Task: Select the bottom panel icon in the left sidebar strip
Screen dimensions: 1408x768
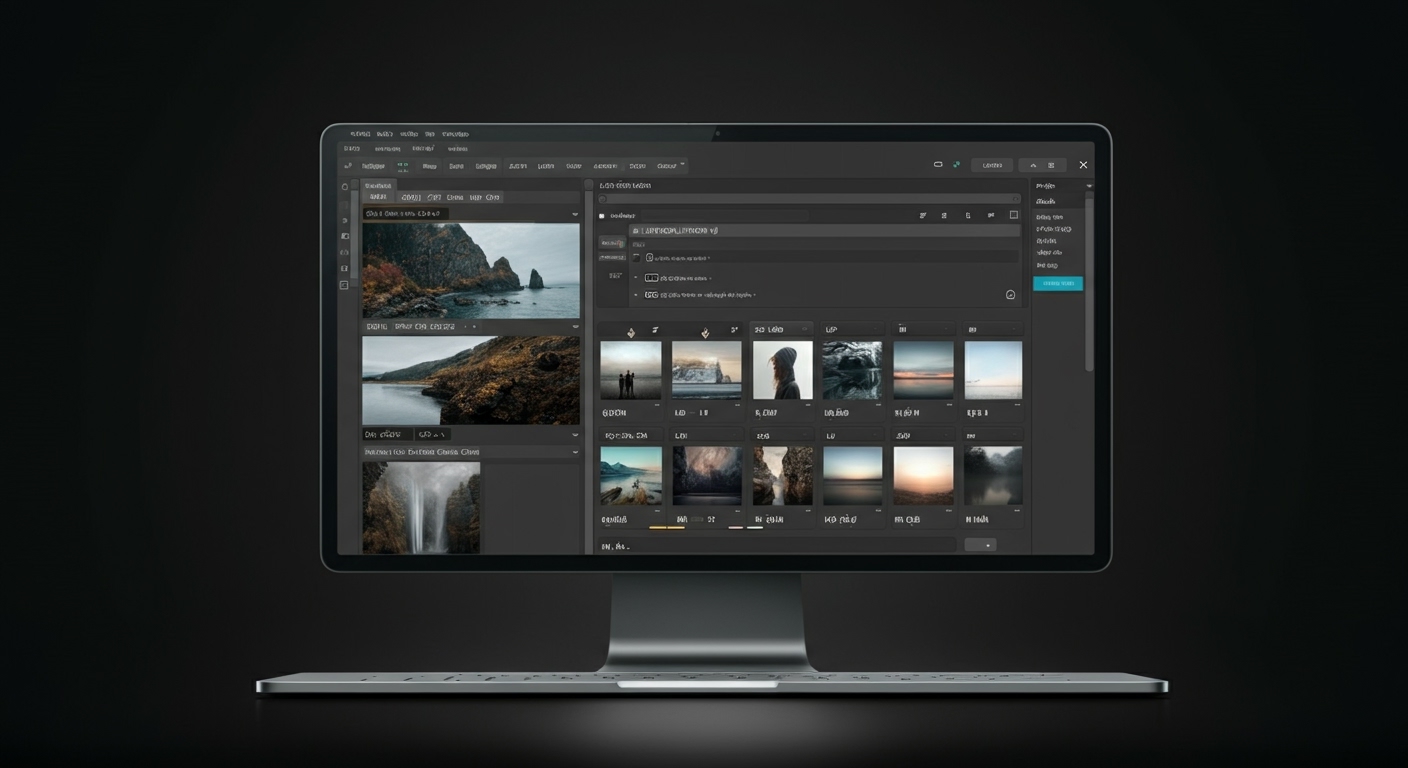Action: click(x=344, y=283)
